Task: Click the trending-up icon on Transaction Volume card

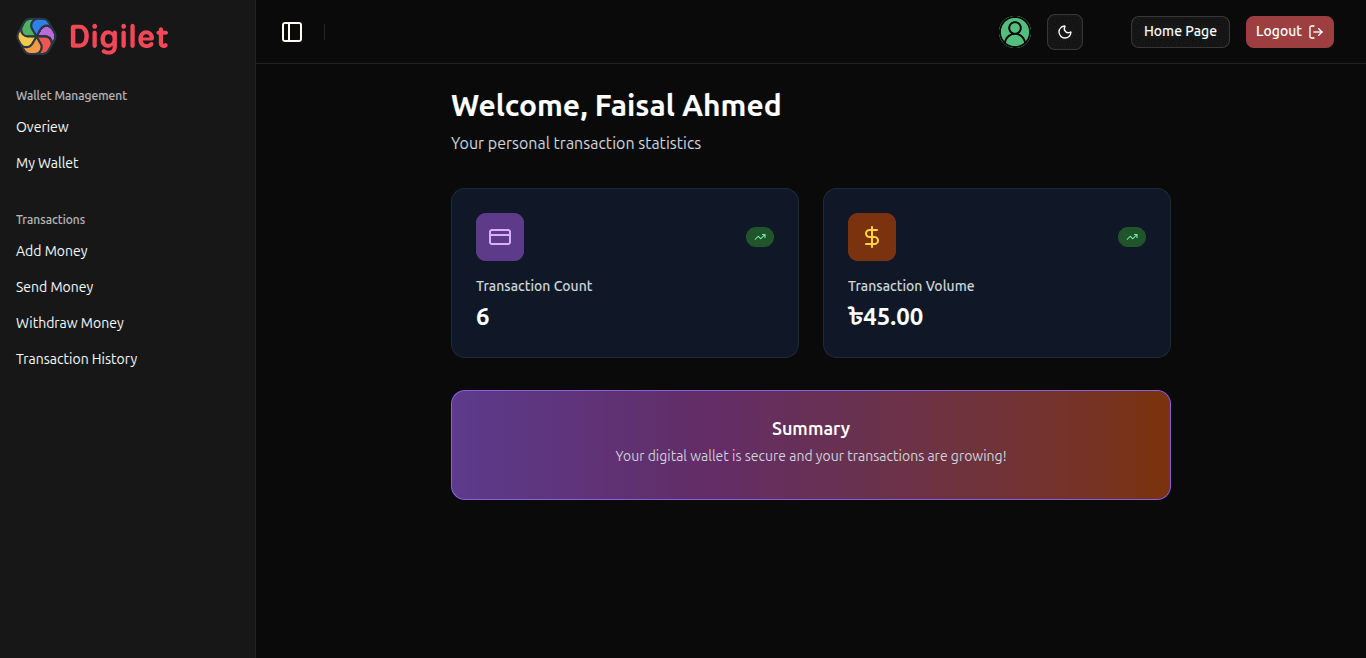Action: pyautogui.click(x=1131, y=236)
